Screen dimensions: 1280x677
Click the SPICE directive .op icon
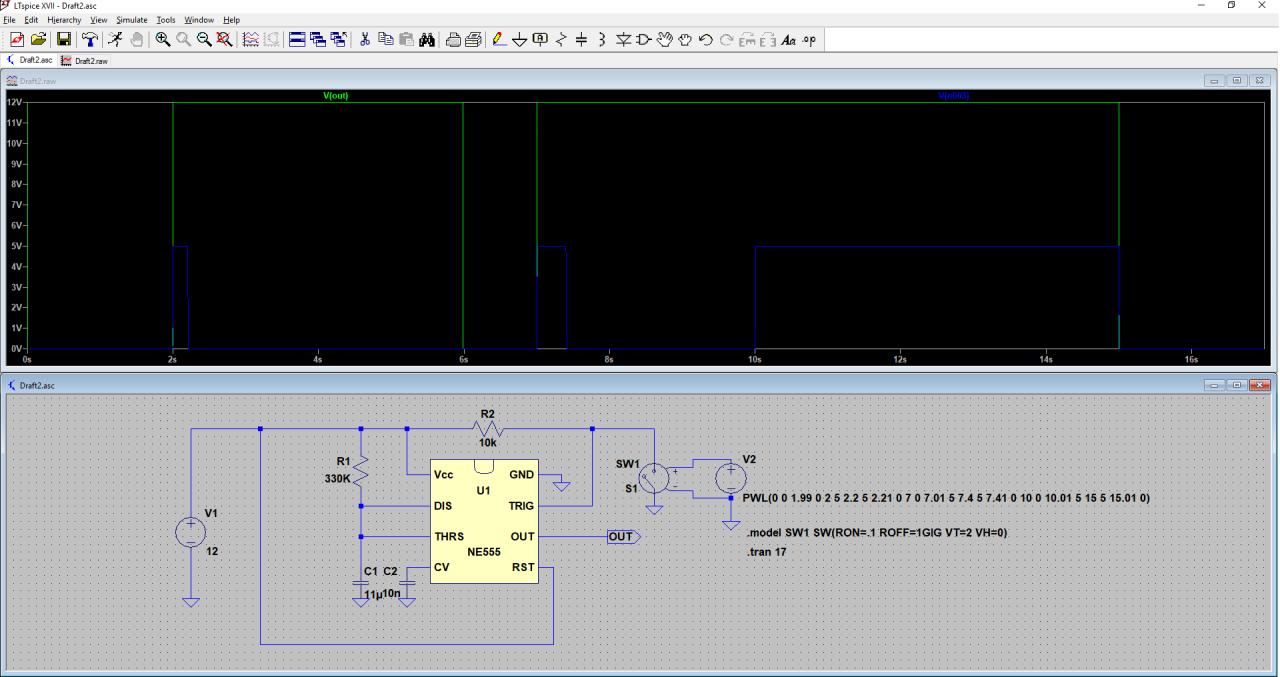tap(809, 40)
